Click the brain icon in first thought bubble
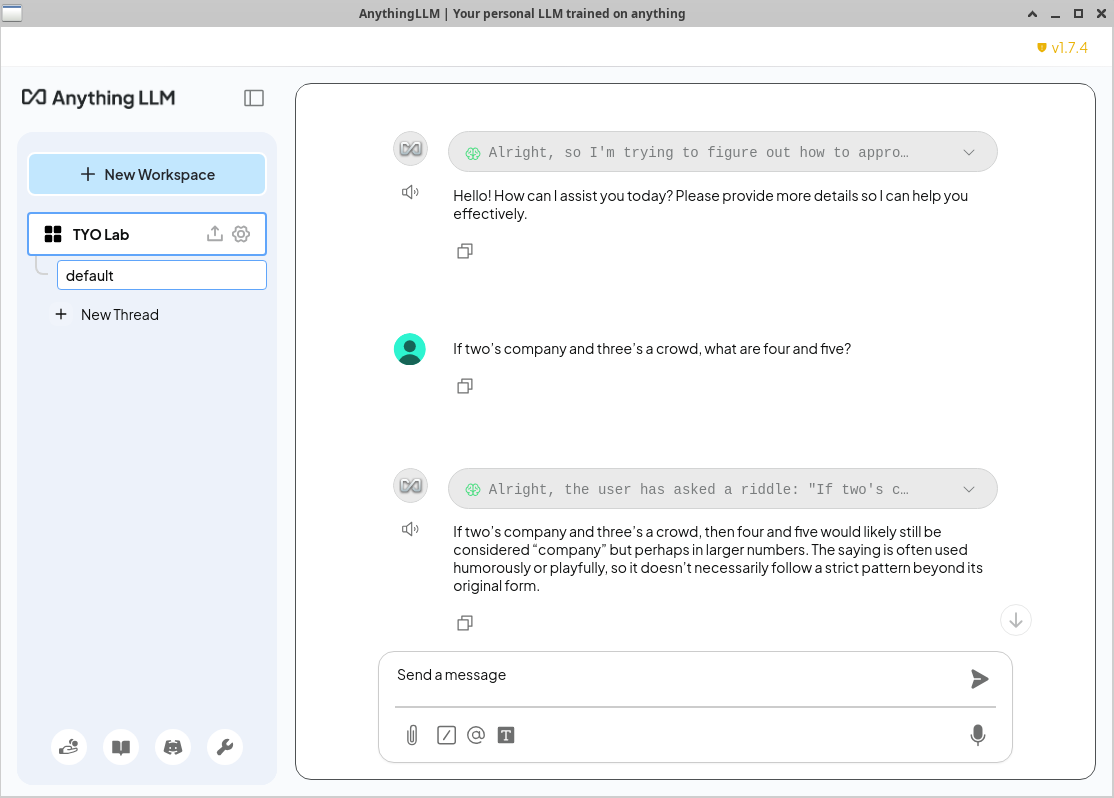1114x798 pixels. tap(472, 153)
